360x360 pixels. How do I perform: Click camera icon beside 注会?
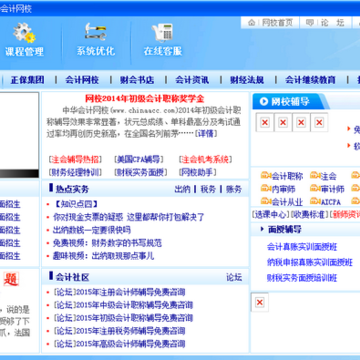(x=315, y=175)
